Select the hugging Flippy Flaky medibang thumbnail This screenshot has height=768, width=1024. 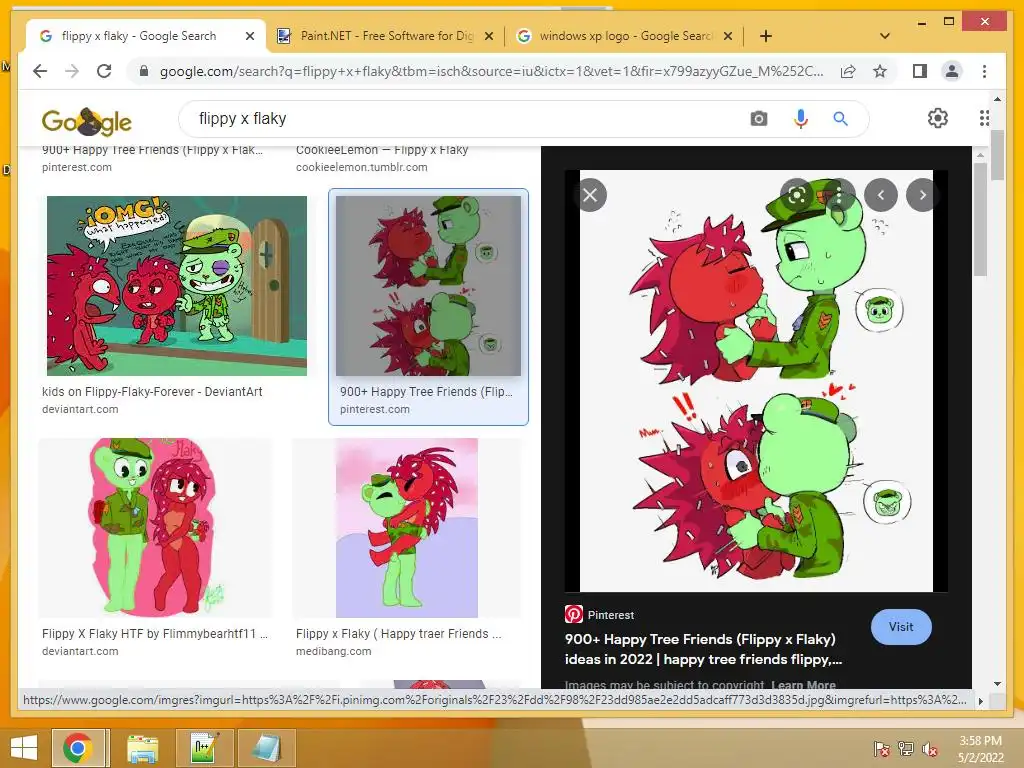click(x=407, y=528)
